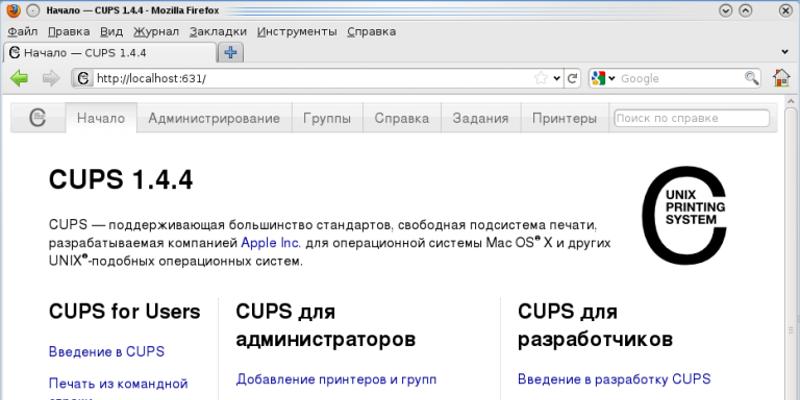Screen dimensions: 800x400
Task: Go to the Администрирование tab
Action: [x=214, y=118]
